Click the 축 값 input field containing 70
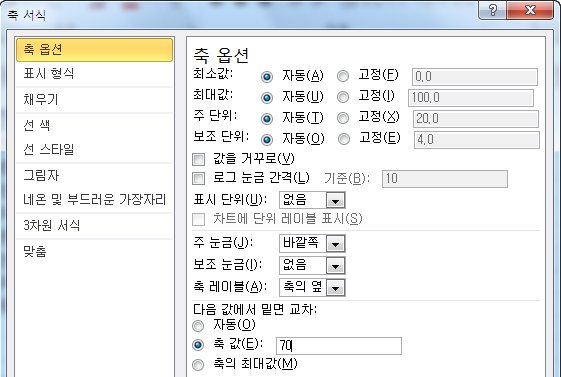The width and height of the screenshot is (561, 377). [x=339, y=346]
